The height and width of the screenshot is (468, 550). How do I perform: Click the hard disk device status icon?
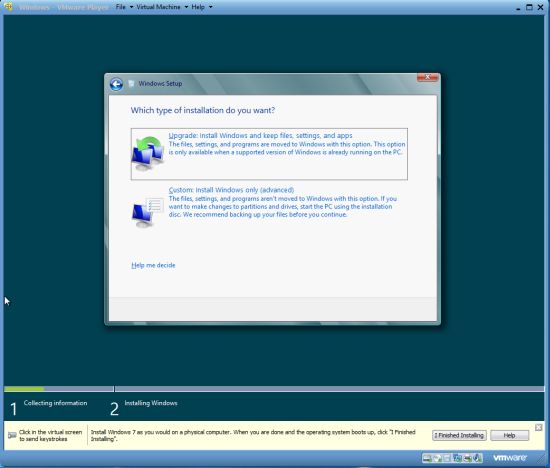coord(427,458)
